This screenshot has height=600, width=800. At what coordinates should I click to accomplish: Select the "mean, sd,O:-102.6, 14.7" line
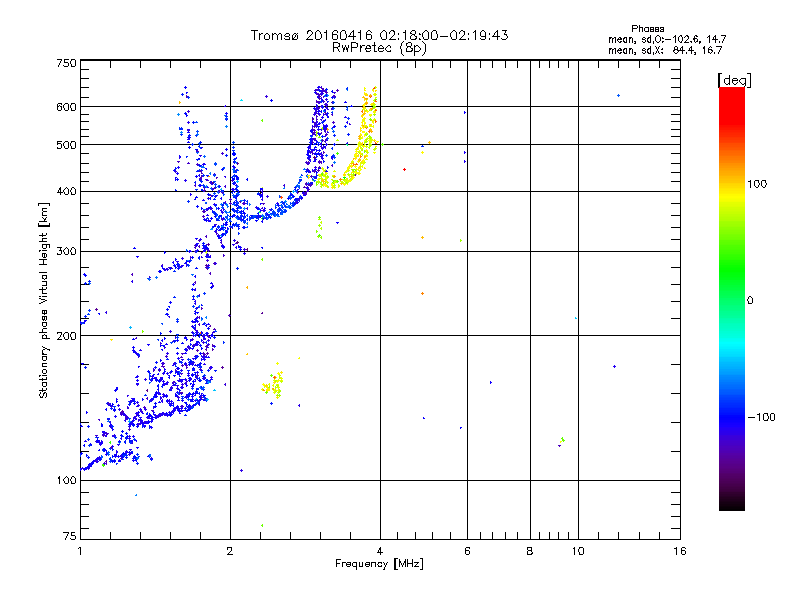tap(667, 39)
